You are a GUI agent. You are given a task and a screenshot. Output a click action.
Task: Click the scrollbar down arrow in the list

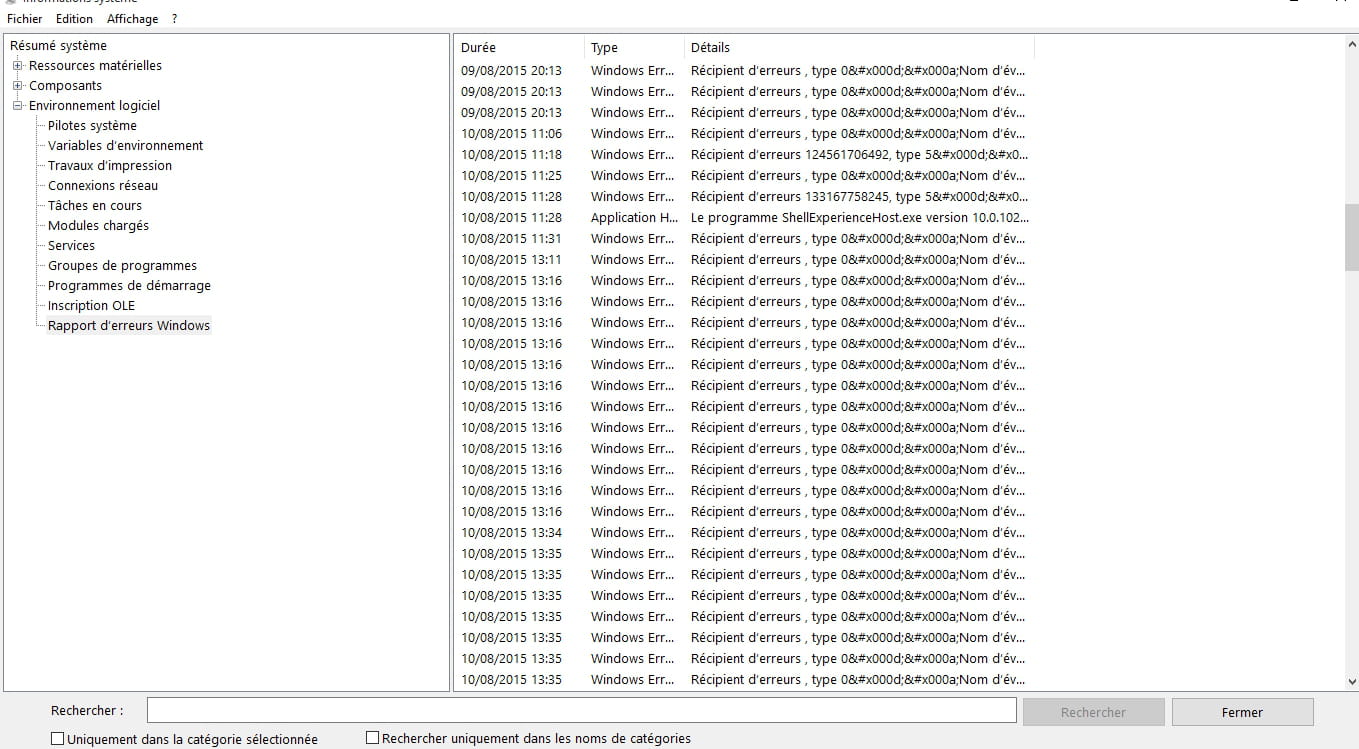pyautogui.click(x=1351, y=681)
